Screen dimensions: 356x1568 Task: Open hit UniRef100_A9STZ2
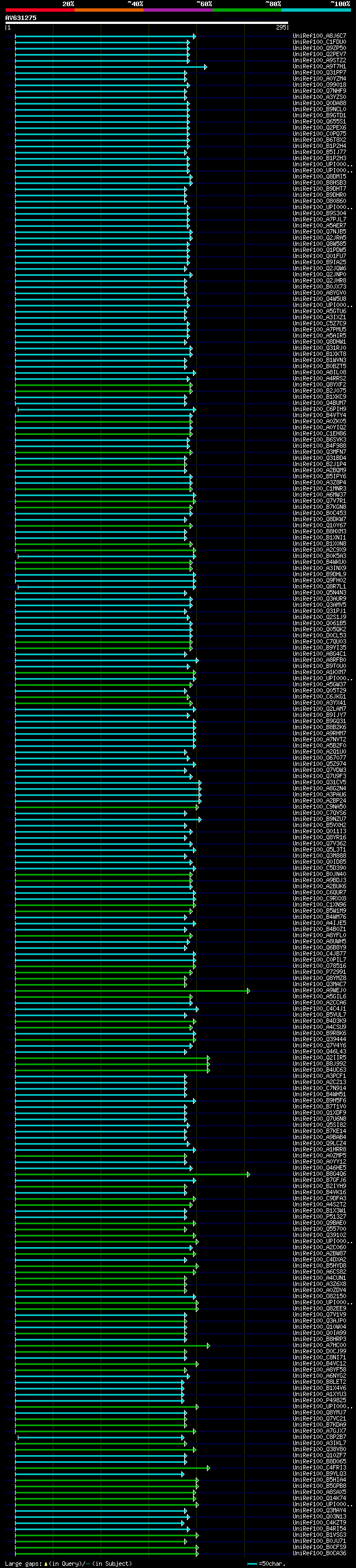tap(319, 60)
